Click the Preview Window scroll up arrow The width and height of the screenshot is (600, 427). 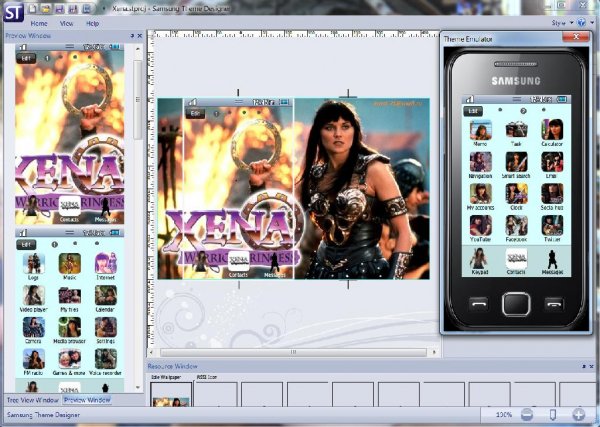pos(138,49)
